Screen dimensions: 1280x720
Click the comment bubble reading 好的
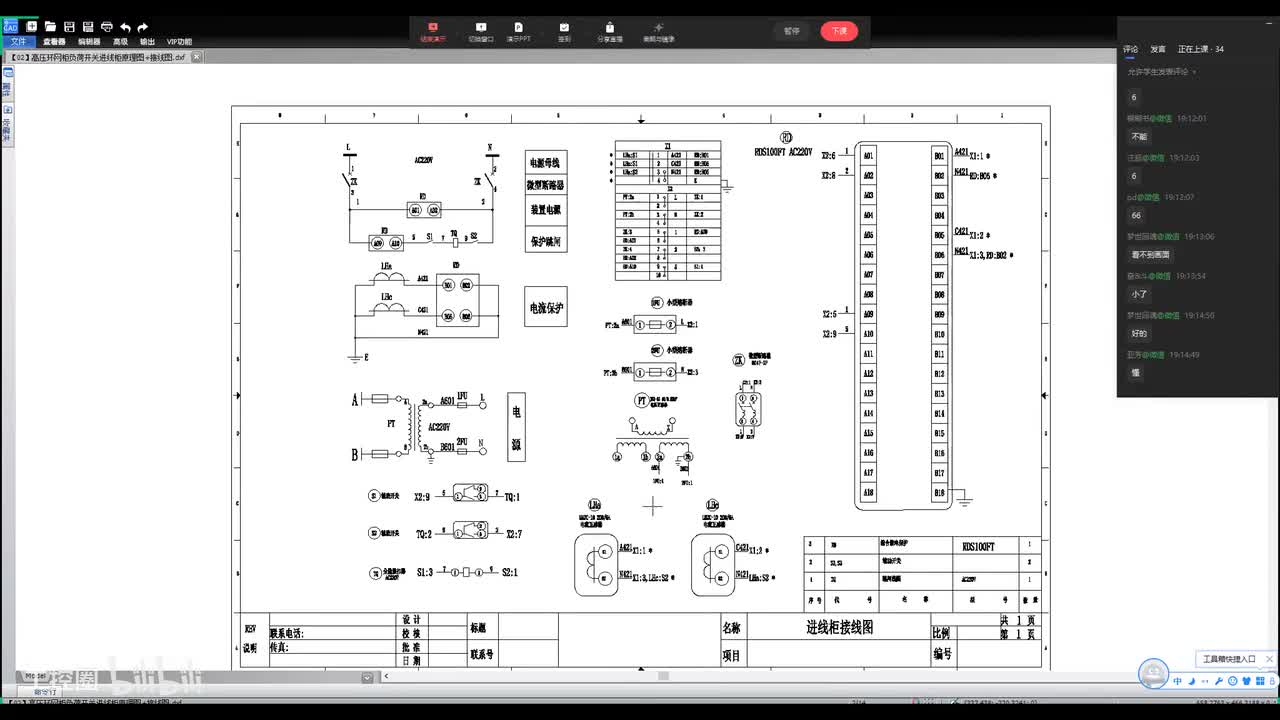pyautogui.click(x=1139, y=334)
